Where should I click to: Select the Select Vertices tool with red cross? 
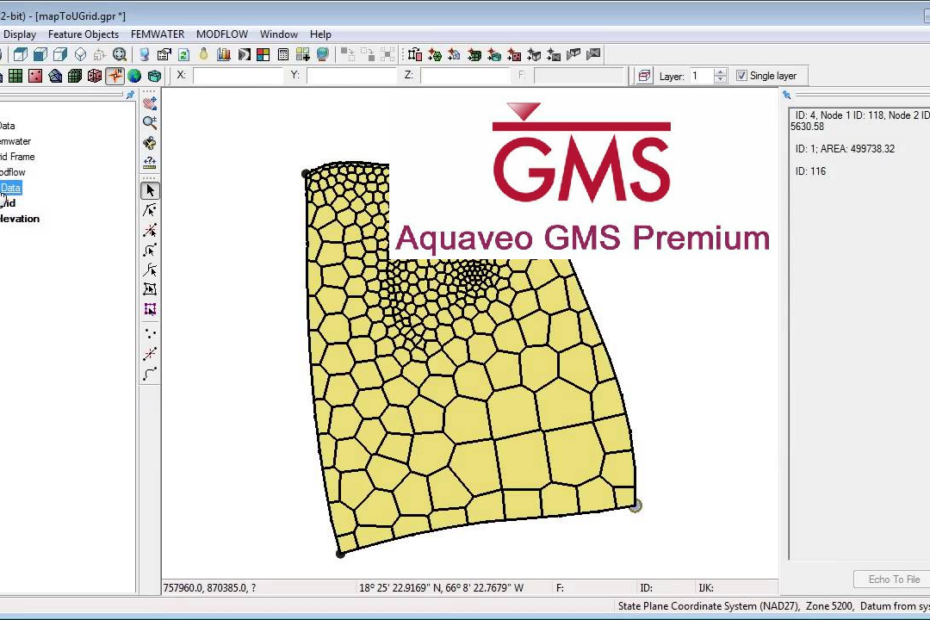(x=149, y=230)
